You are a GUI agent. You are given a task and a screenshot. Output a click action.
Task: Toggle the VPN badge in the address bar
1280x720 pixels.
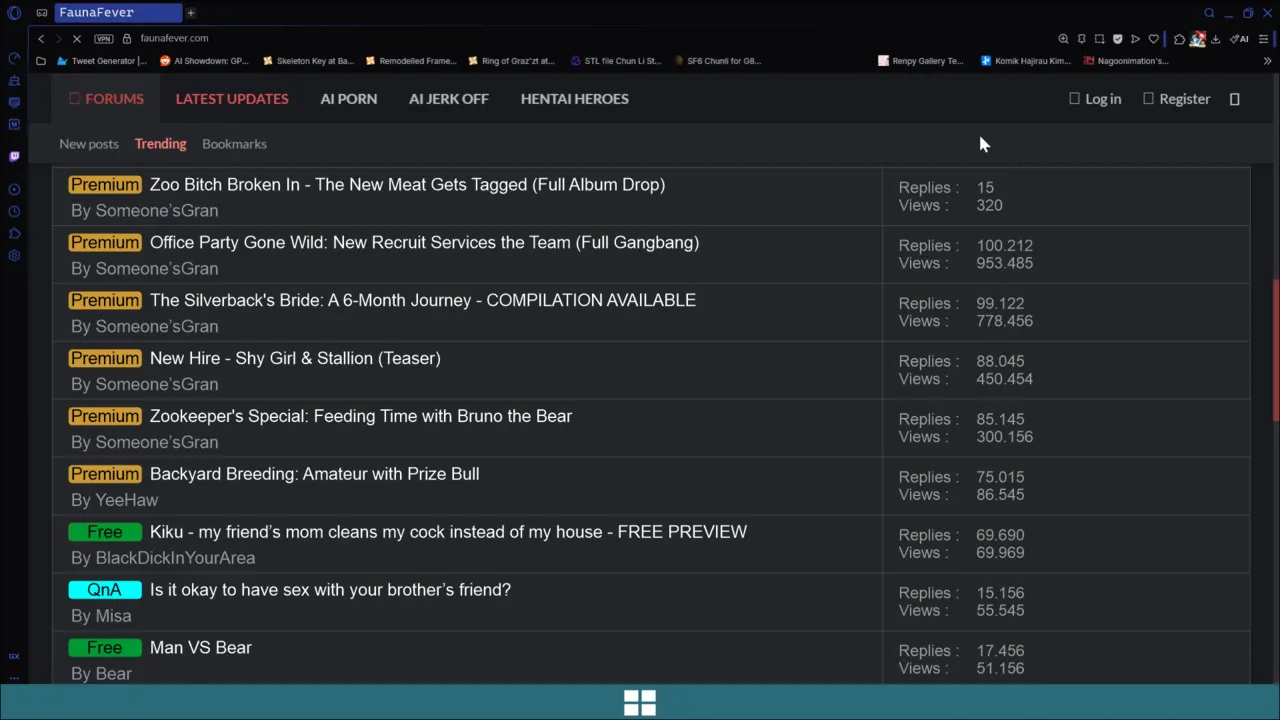click(103, 39)
